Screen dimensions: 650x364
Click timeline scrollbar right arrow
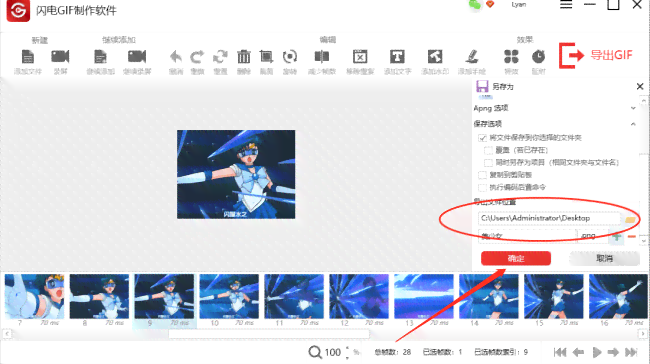(643, 333)
